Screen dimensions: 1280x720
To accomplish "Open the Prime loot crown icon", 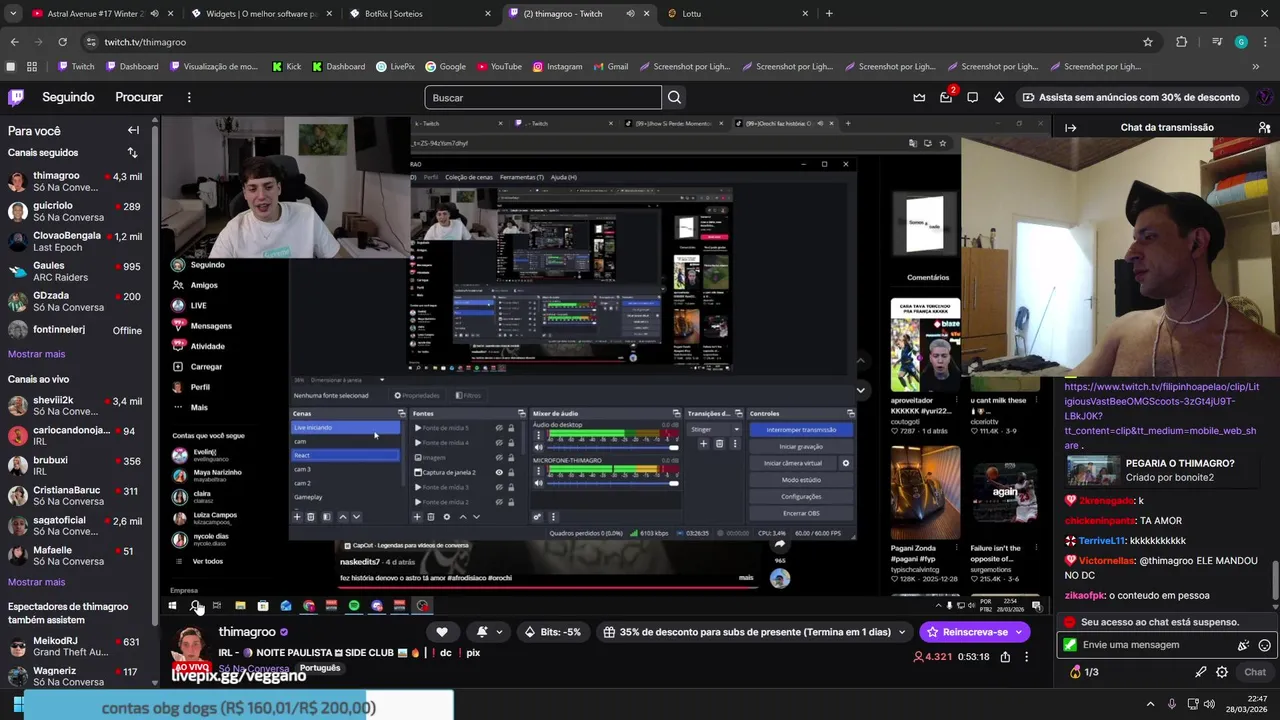I will tap(919, 97).
